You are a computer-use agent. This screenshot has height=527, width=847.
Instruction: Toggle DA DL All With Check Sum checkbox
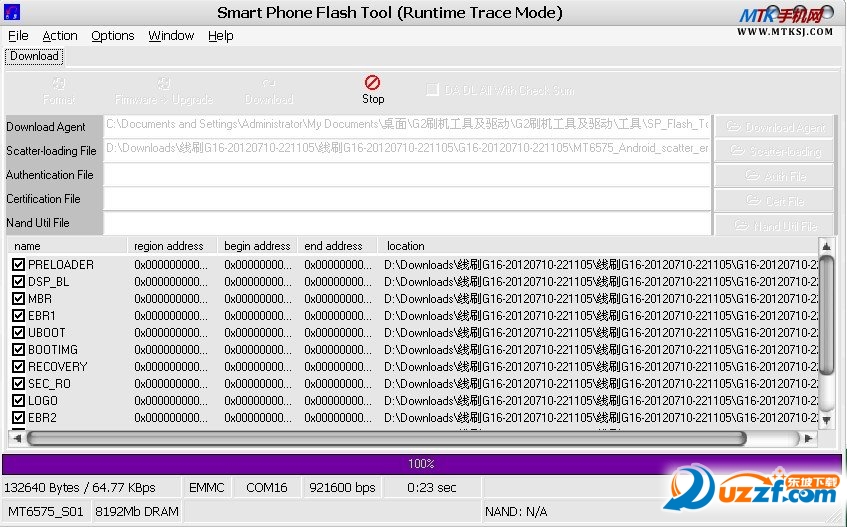pyautogui.click(x=432, y=90)
